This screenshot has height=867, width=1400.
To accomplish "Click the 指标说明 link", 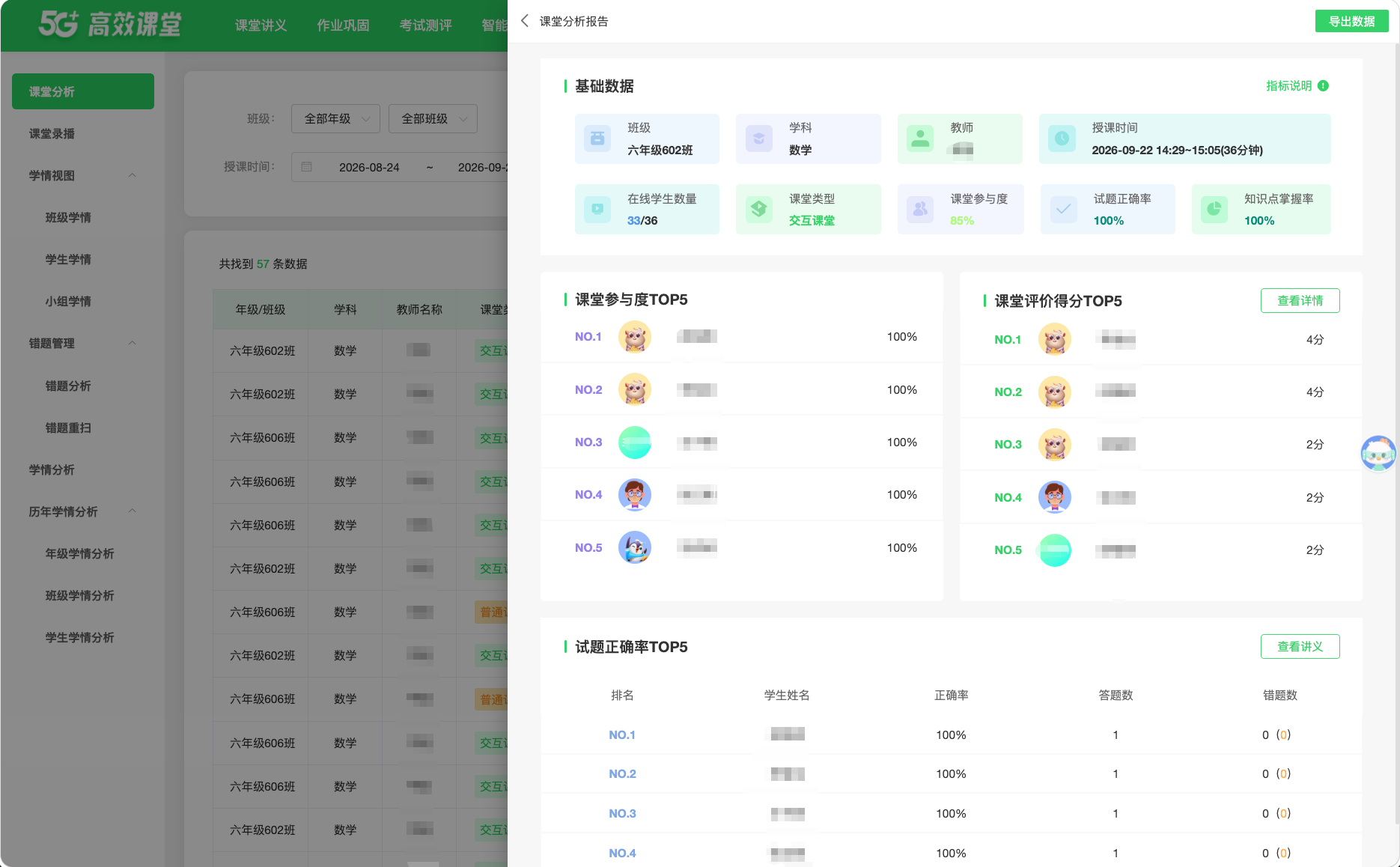I will pos(1288,86).
